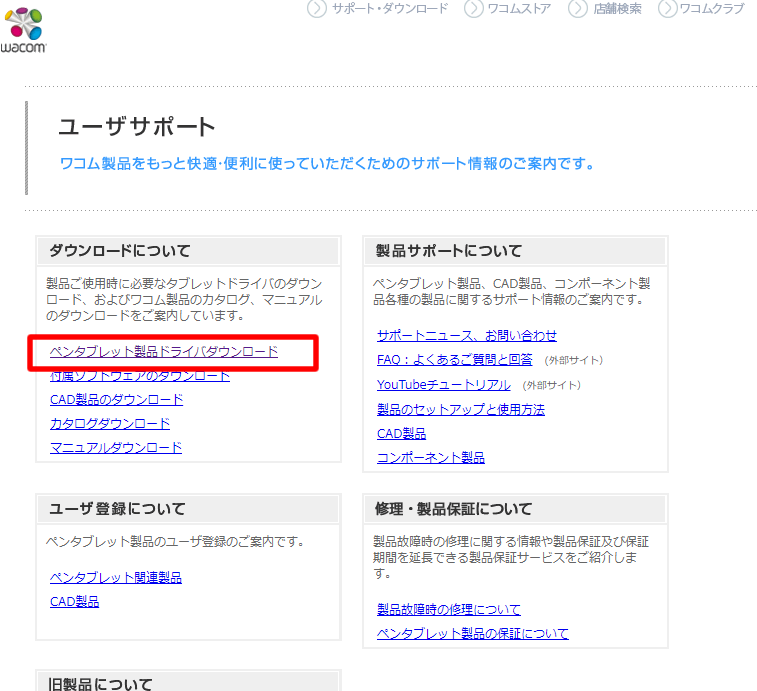Click the 修理・製品保証について section heading

[454, 508]
